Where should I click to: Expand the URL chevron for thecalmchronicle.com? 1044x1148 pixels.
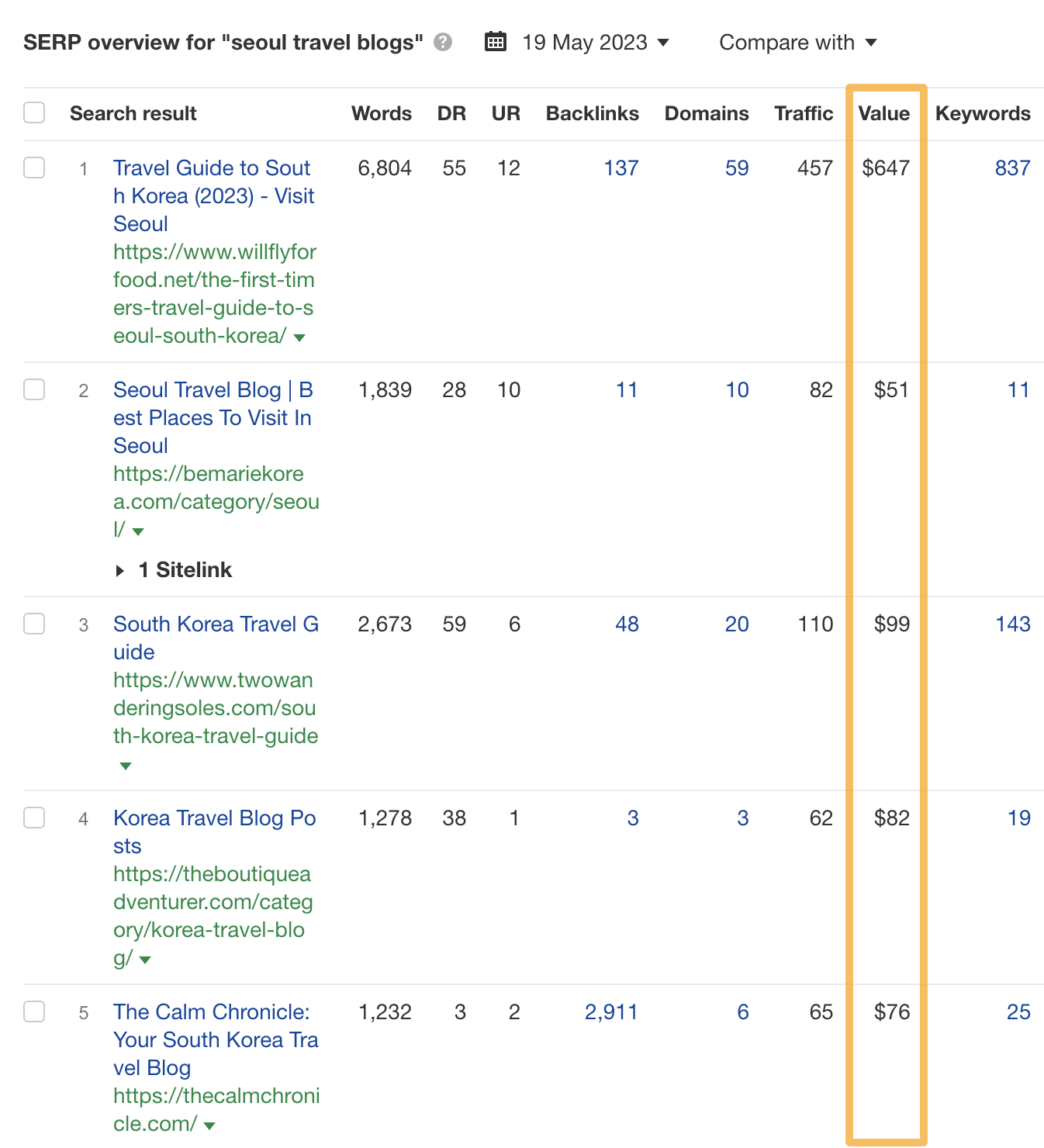(208, 1125)
